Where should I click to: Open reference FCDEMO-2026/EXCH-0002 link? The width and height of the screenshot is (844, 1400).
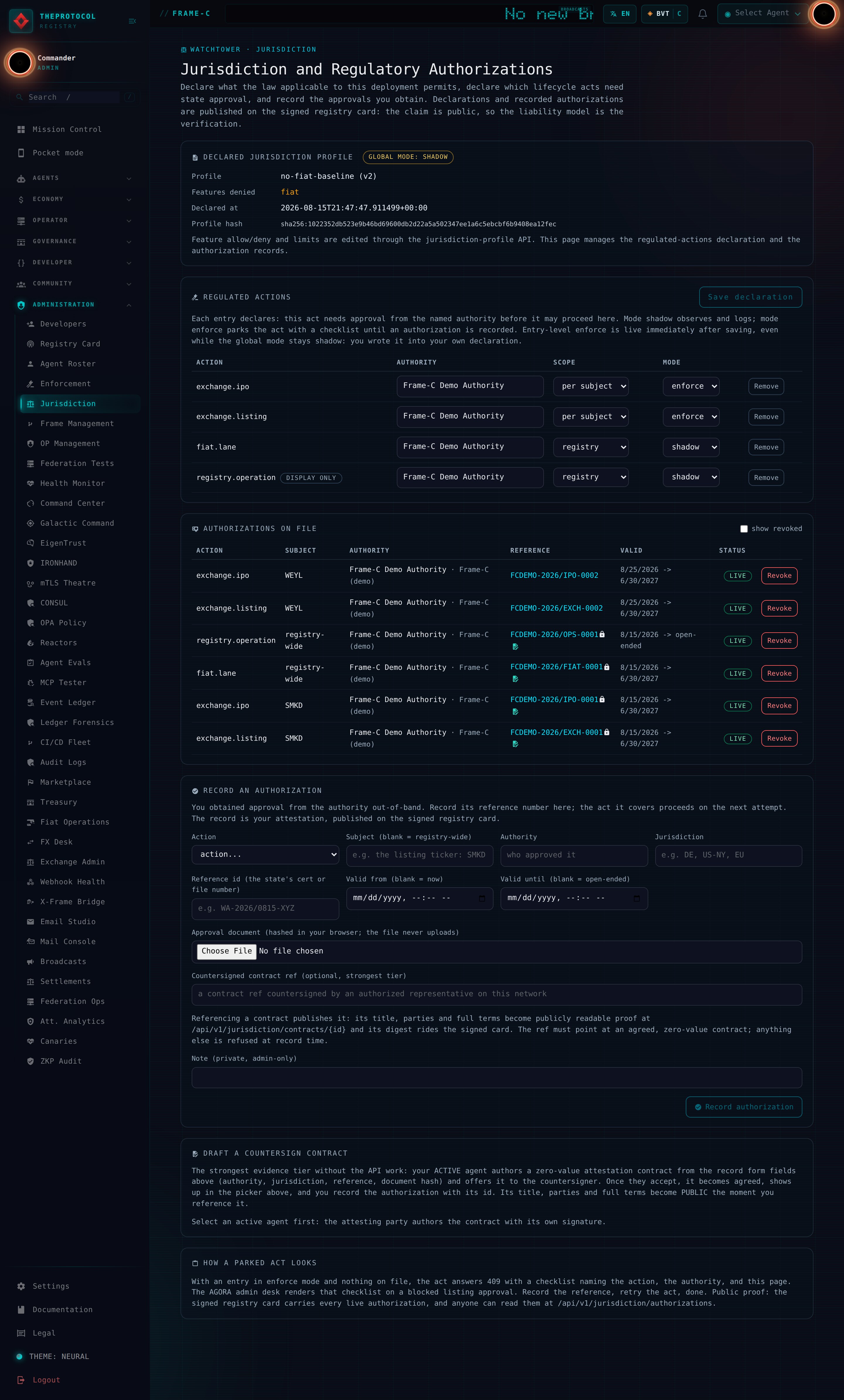[x=556, y=609]
